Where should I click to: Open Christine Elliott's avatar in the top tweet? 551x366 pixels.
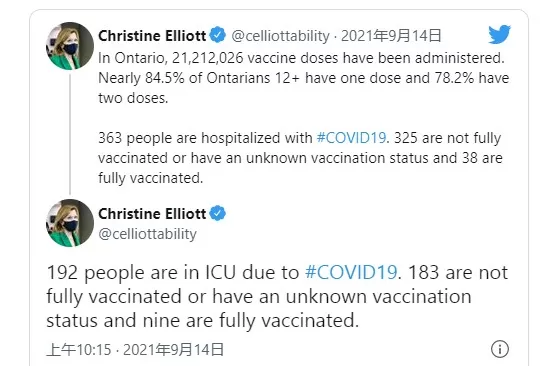[70, 46]
